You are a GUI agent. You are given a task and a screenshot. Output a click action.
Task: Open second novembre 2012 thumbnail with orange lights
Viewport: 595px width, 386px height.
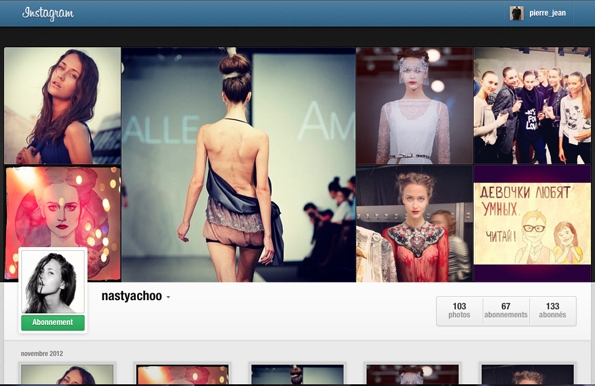click(x=183, y=374)
